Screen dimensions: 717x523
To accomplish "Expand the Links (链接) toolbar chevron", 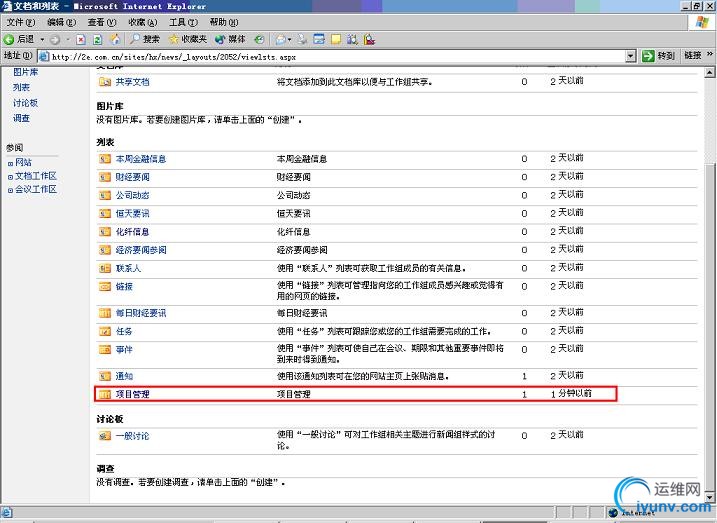I will [x=710, y=54].
